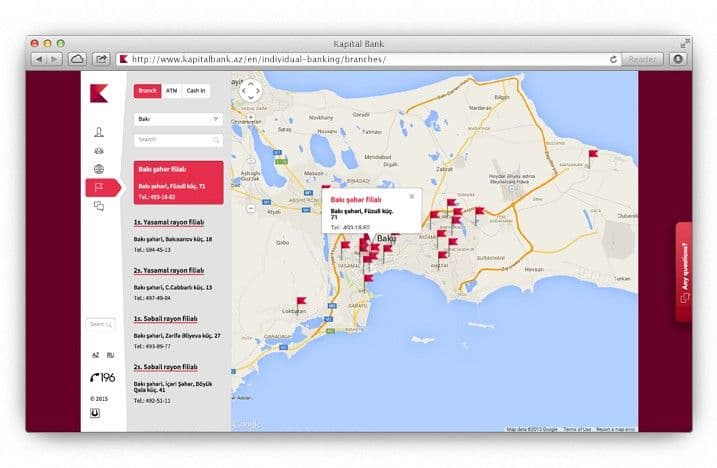The width and height of the screenshot is (717, 468).
Task: Click the Google logo on the map
Action: tap(247, 425)
